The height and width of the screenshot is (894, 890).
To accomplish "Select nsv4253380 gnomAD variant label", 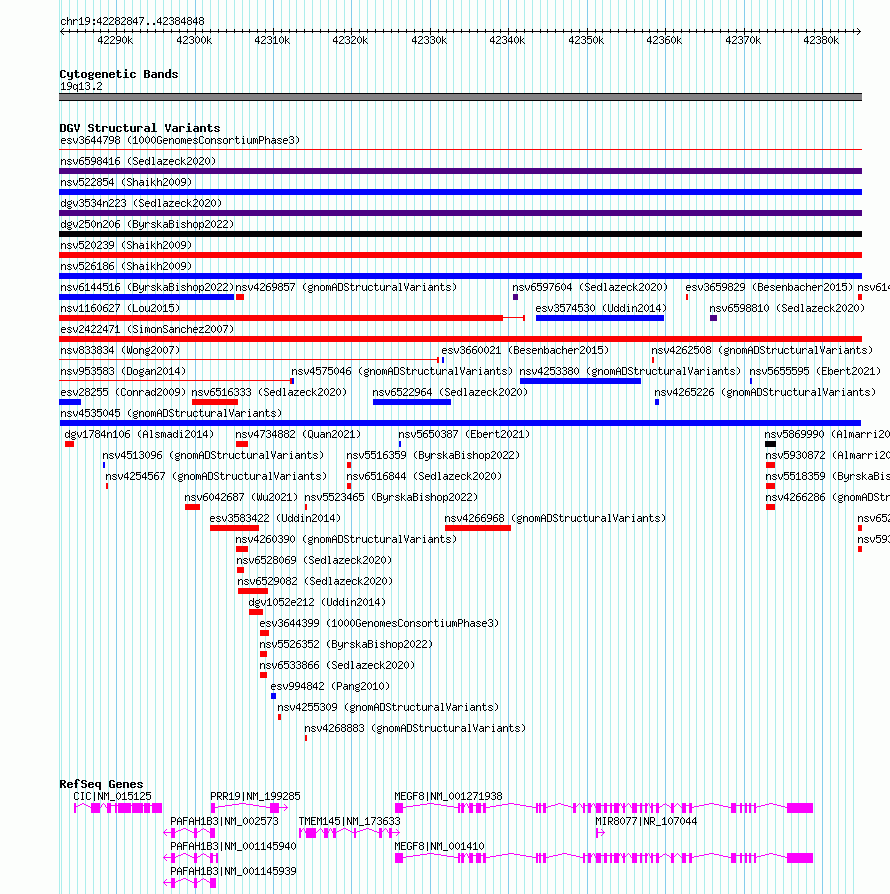I will [629, 372].
